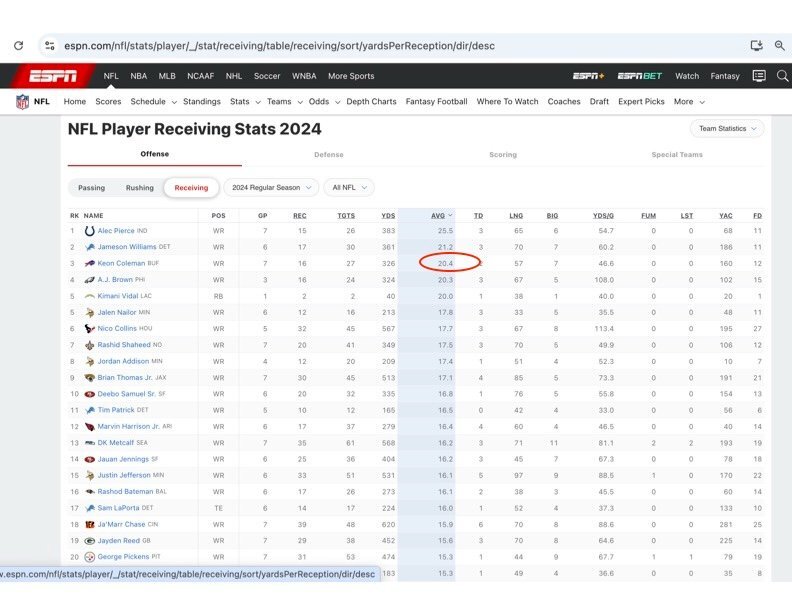792x612 pixels.
Task: Click the Eagles logo beside A.J. Brown
Action: pos(89,280)
